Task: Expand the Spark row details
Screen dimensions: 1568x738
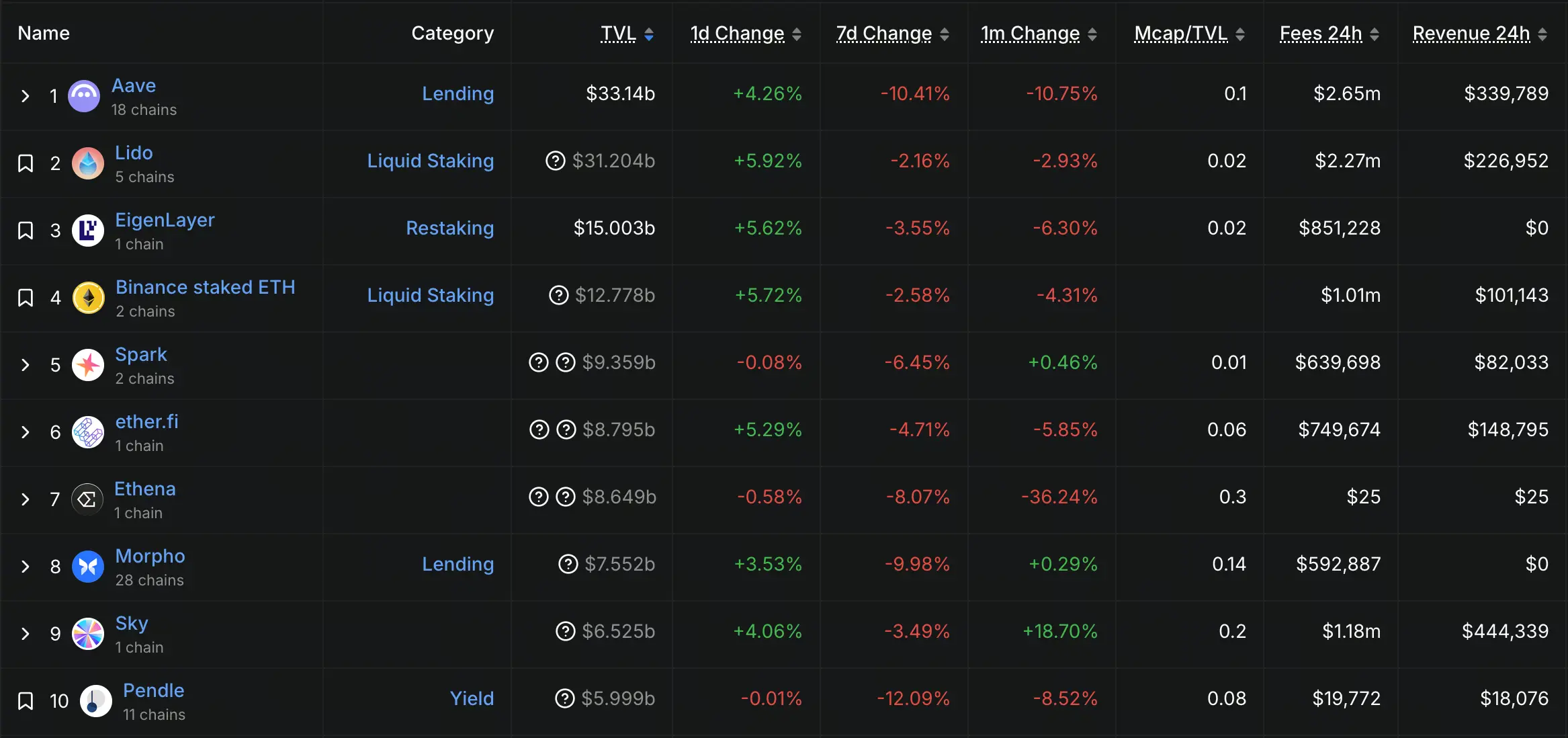Action: [x=26, y=365]
